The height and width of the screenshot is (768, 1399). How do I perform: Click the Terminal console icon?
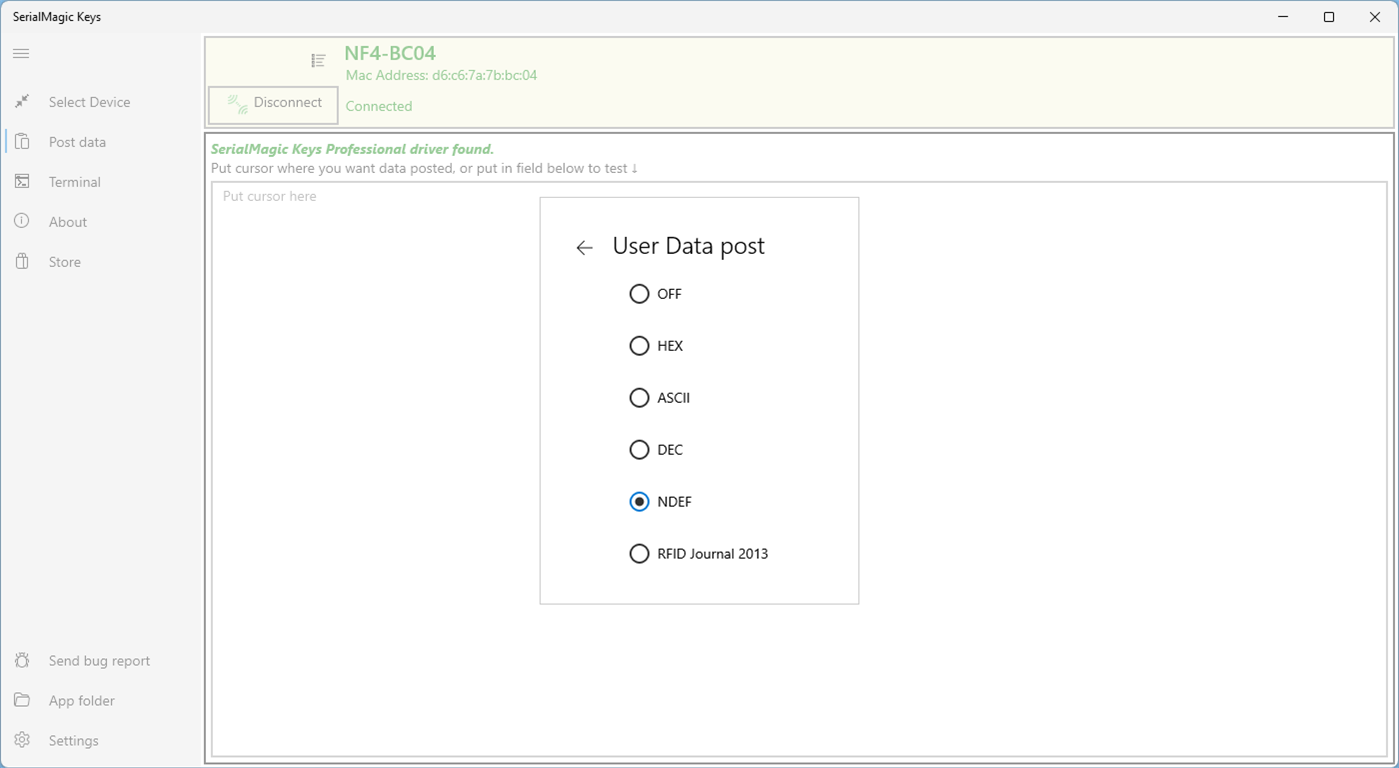[x=22, y=182]
